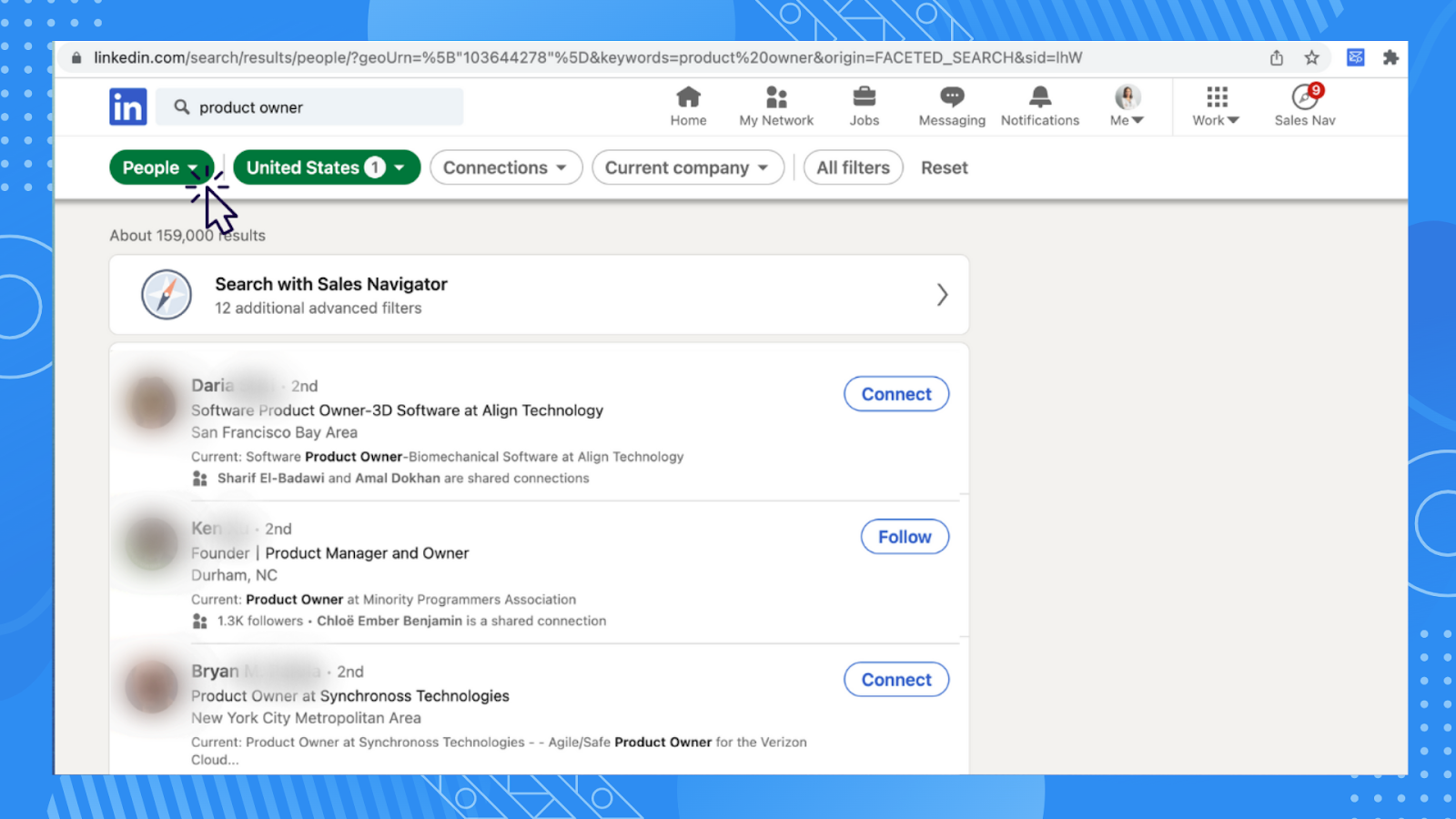1456x819 pixels.
Task: Open Daria's profile name link
Action: pyautogui.click(x=233, y=386)
